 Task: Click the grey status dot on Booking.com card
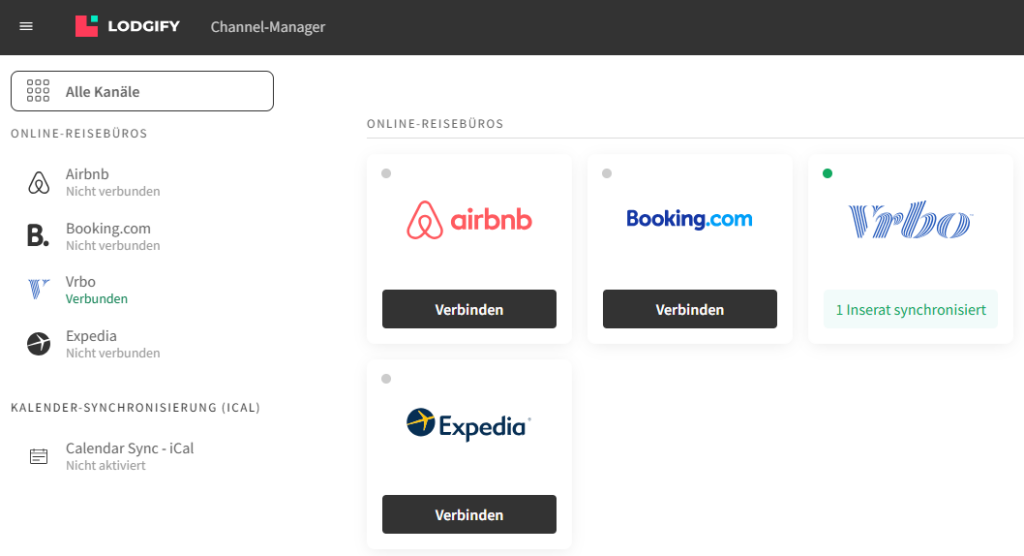coord(607,173)
